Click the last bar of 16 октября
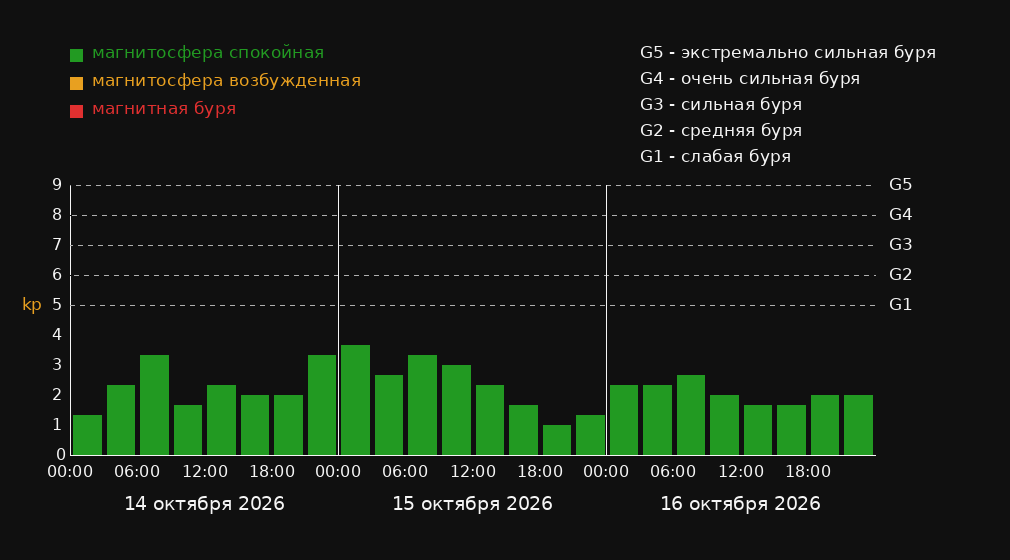The image size is (1010, 560). (858, 425)
